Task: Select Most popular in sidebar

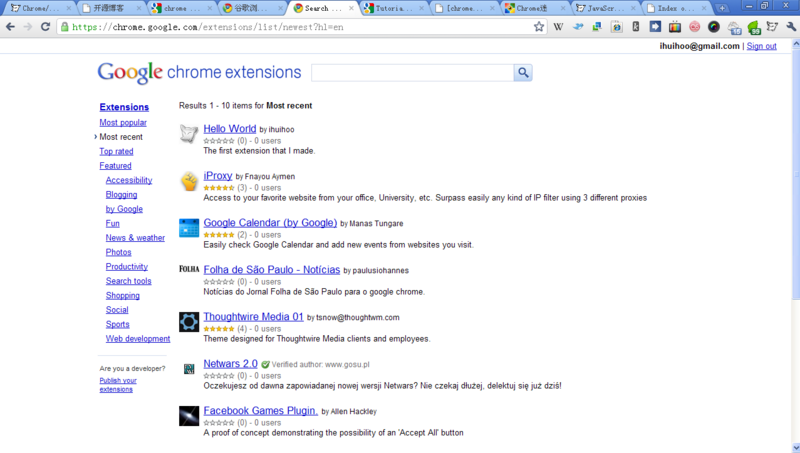Action: click(x=123, y=122)
